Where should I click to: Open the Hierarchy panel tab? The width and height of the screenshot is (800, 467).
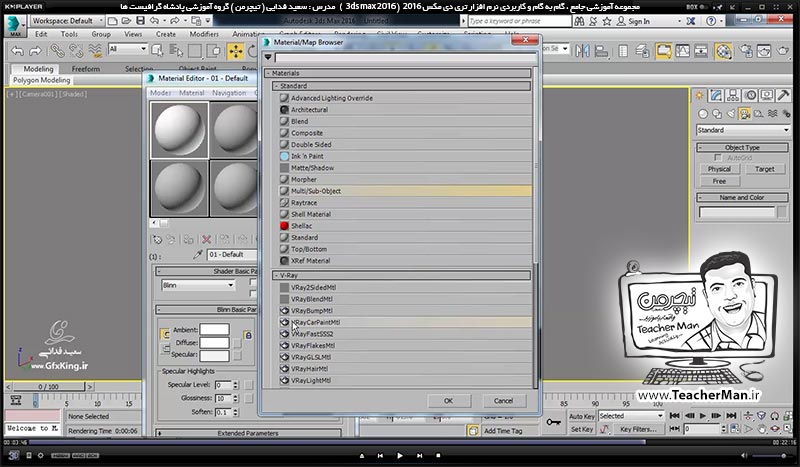[733, 95]
